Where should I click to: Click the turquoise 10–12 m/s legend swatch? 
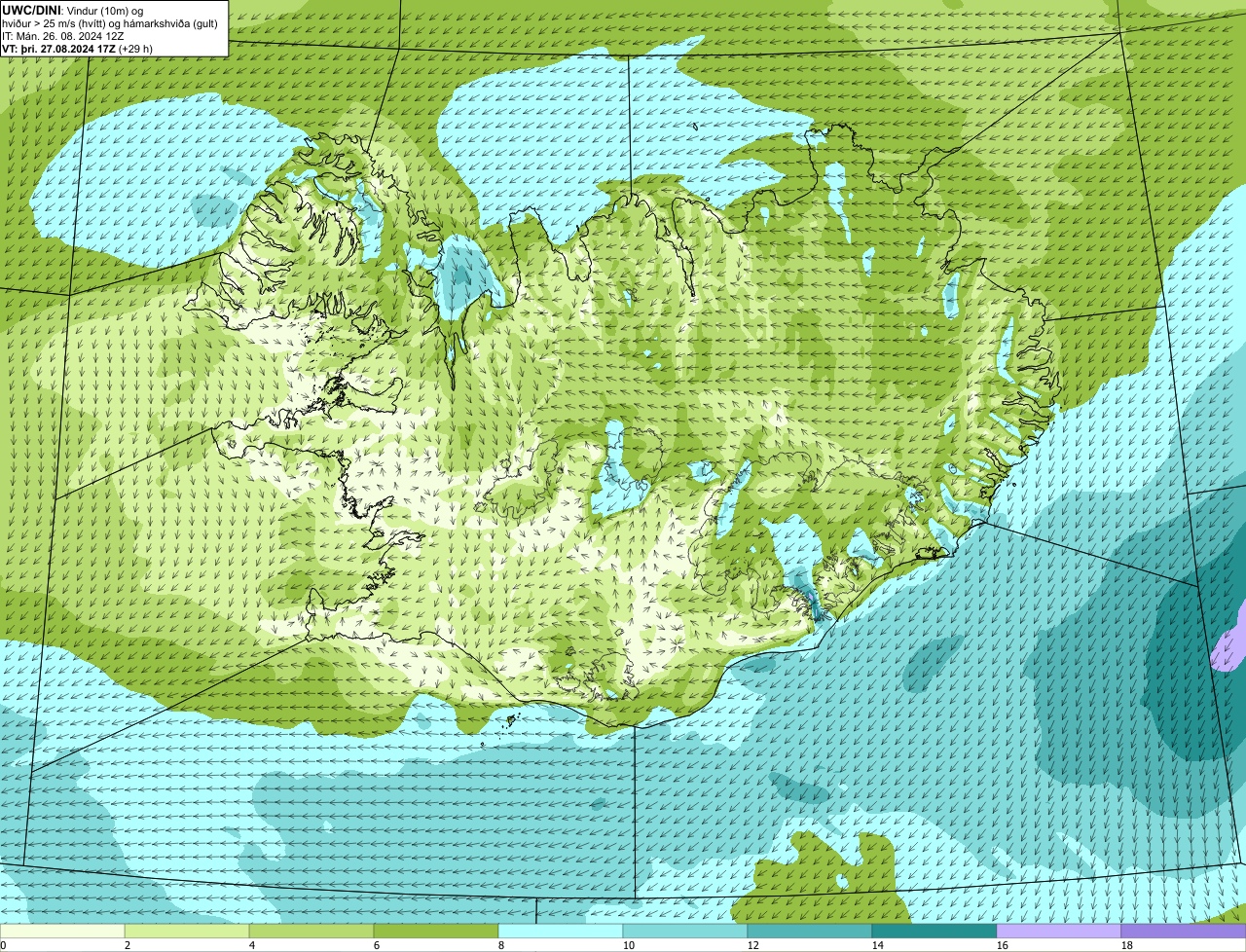point(685,931)
